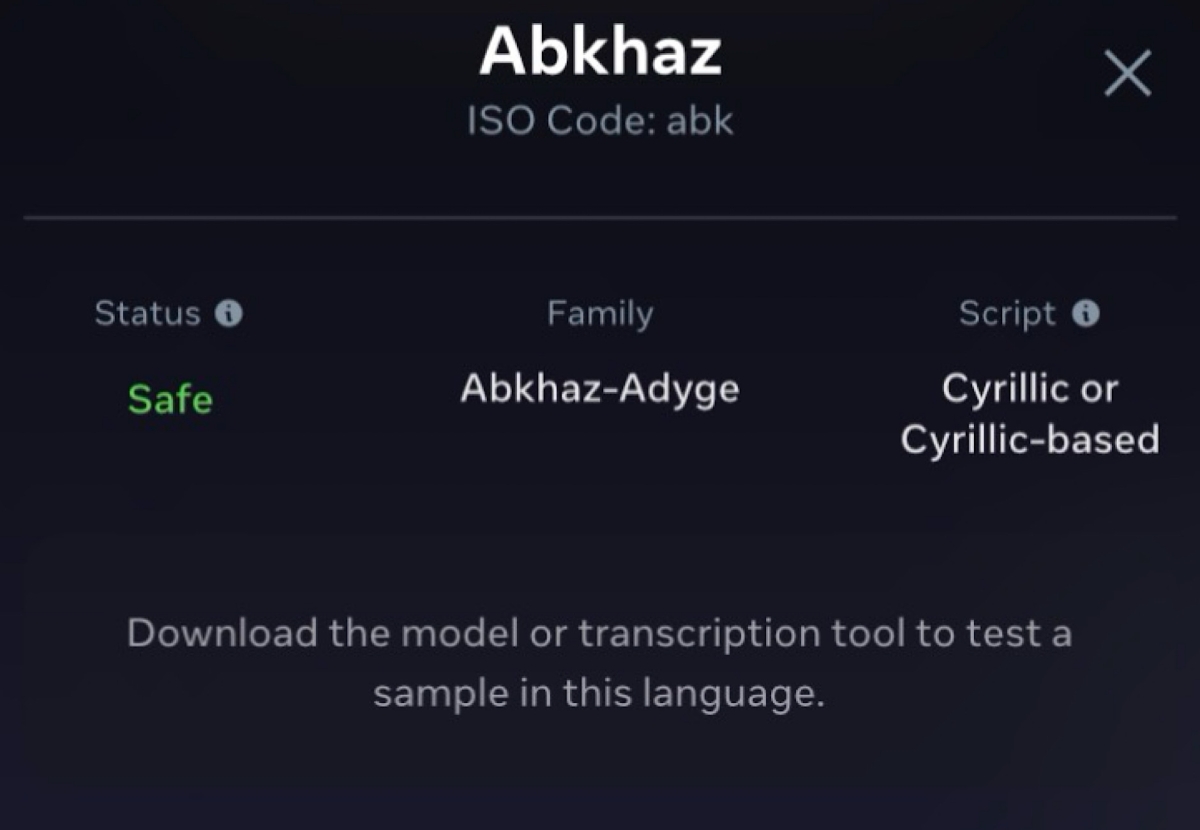This screenshot has width=1200, height=830.
Task: Click the Script column label
Action: (1007, 314)
